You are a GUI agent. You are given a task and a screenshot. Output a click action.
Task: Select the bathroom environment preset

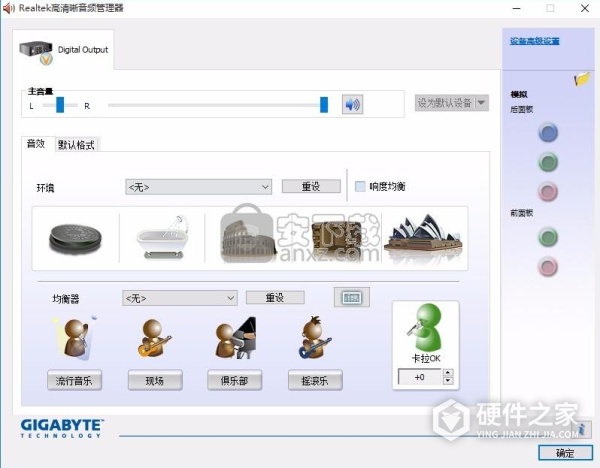(x=162, y=237)
